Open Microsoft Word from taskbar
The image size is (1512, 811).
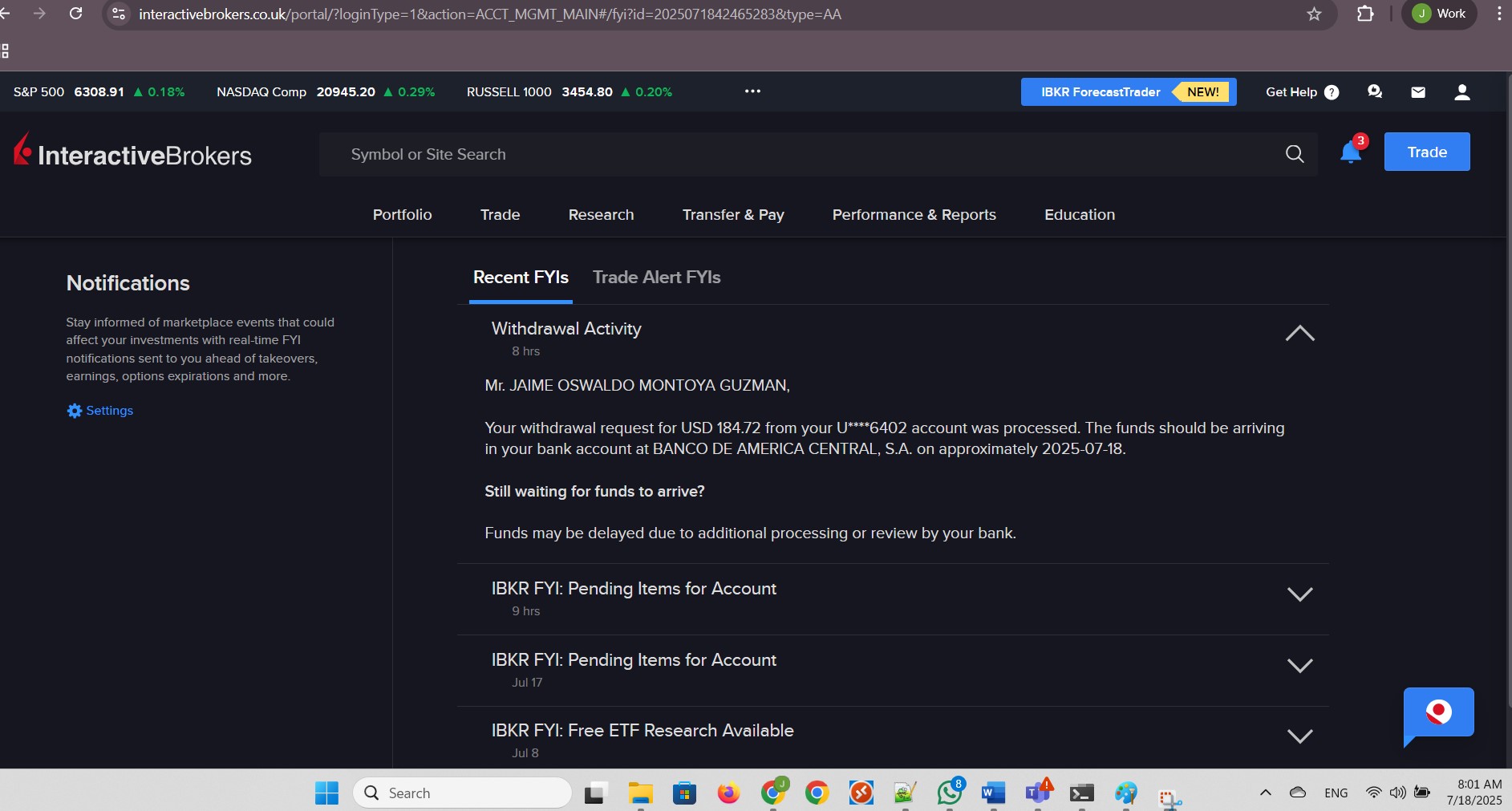[993, 793]
